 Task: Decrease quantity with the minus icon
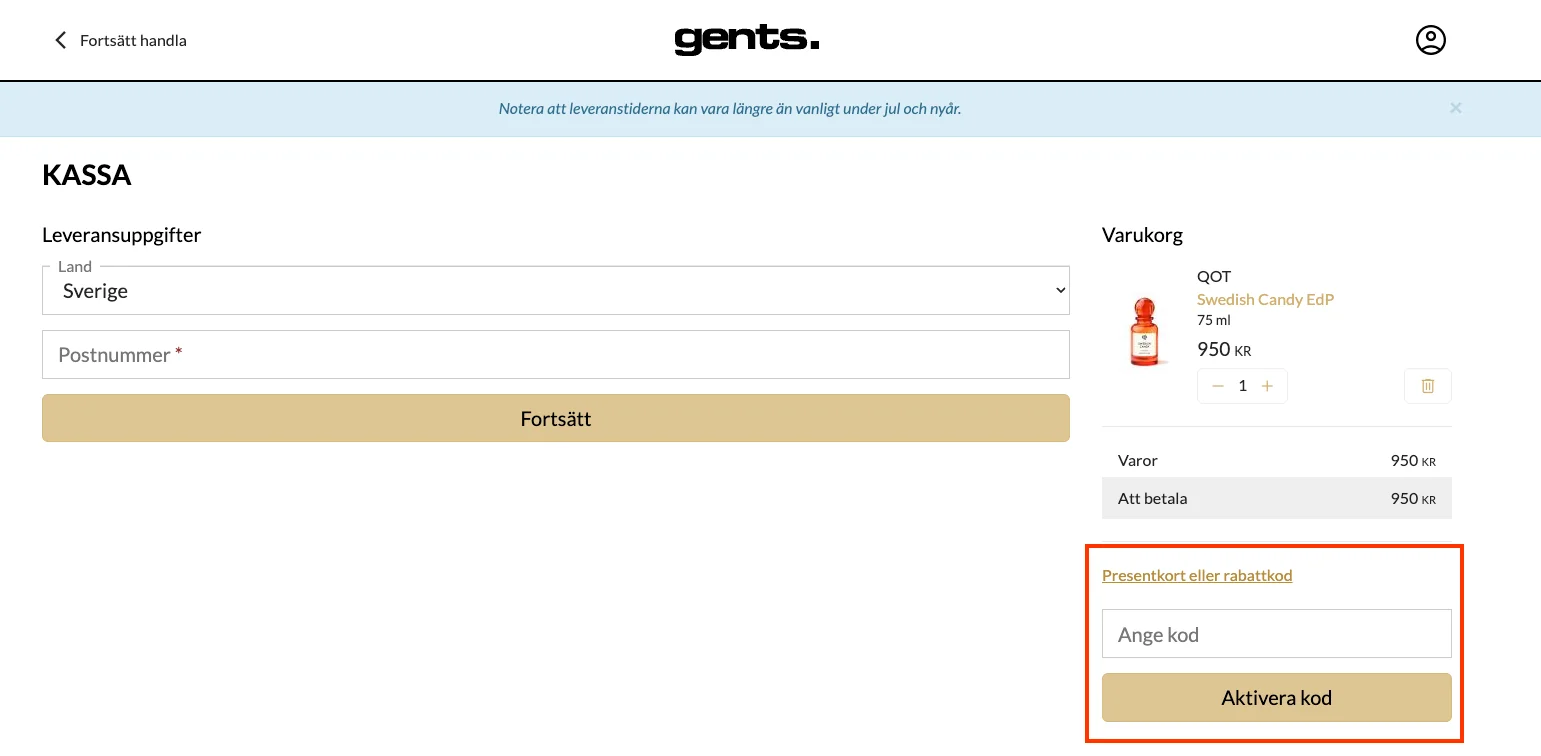[1217, 386]
